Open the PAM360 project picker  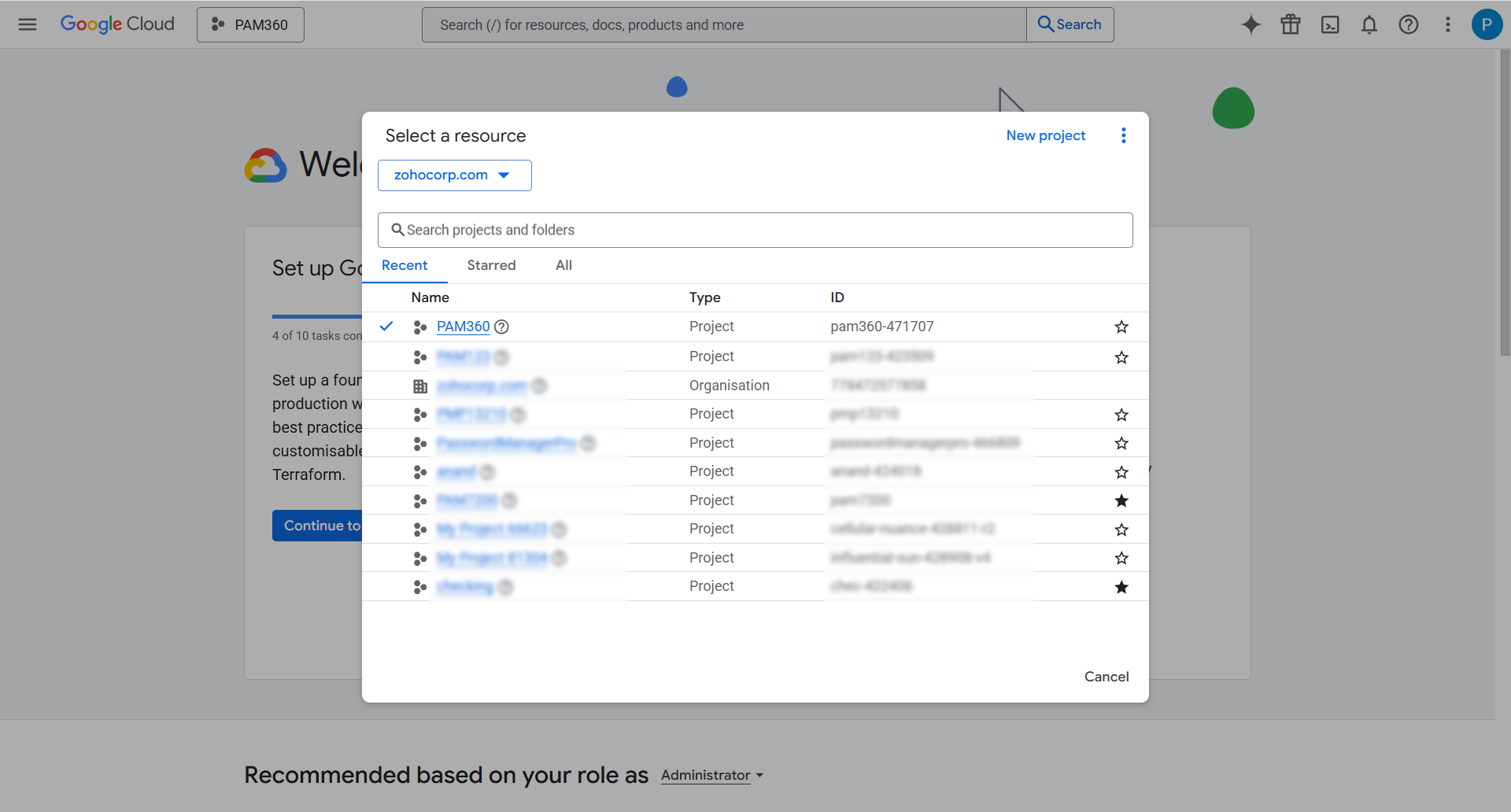[x=249, y=24]
